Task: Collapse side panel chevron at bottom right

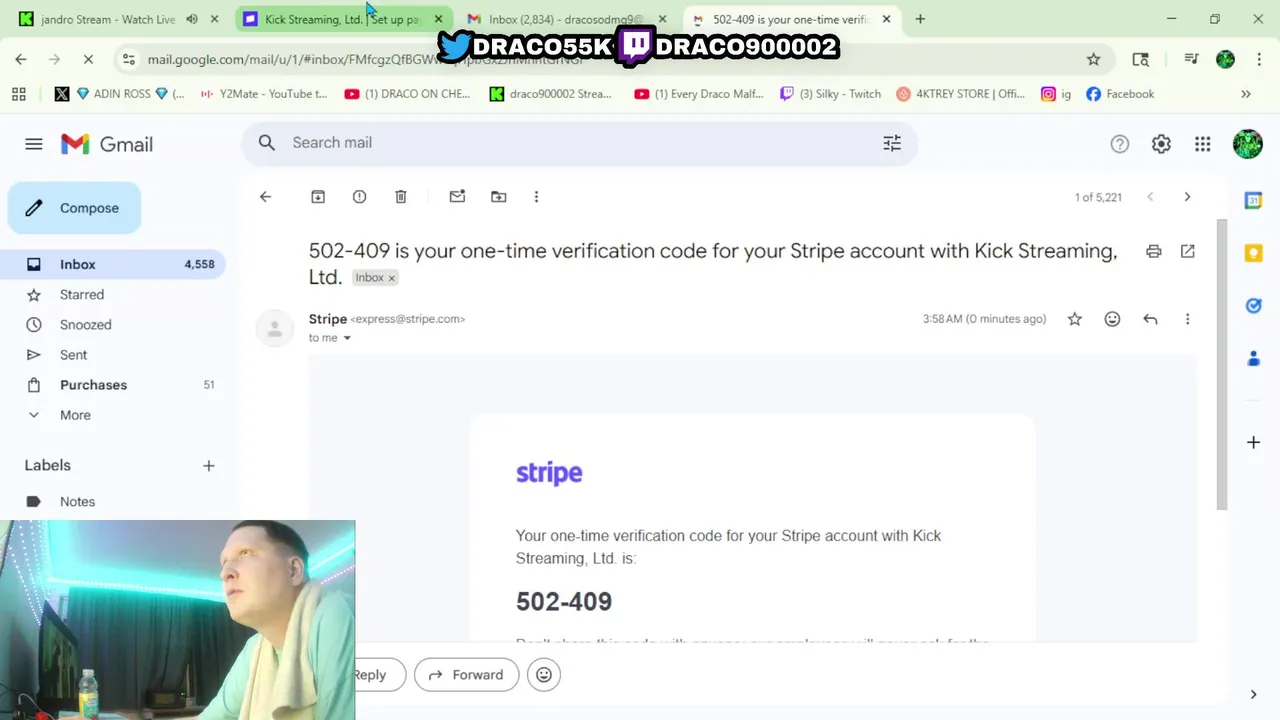Action: pyautogui.click(x=1253, y=694)
